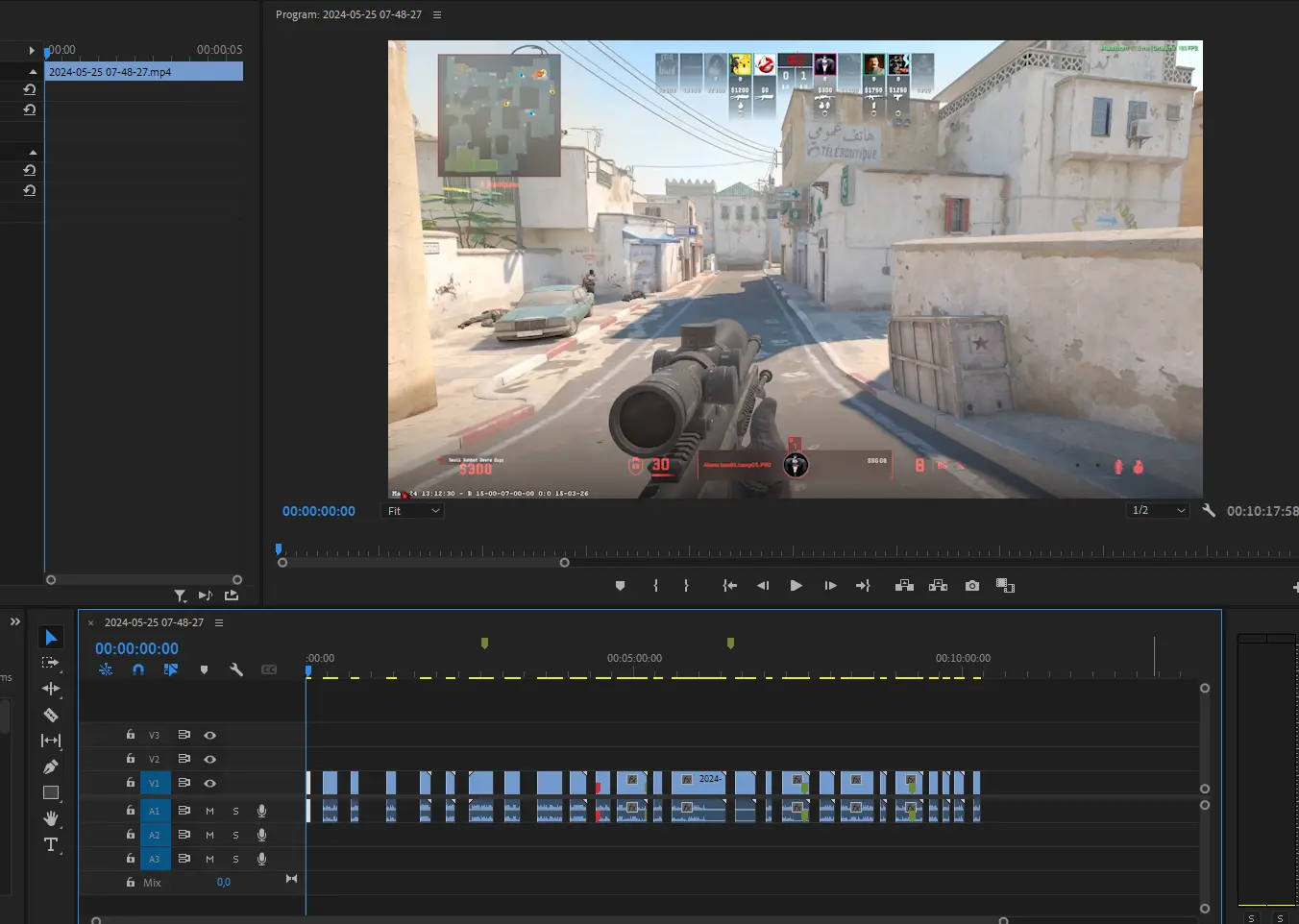
Task: Solo audio track A3
Action: [x=235, y=859]
